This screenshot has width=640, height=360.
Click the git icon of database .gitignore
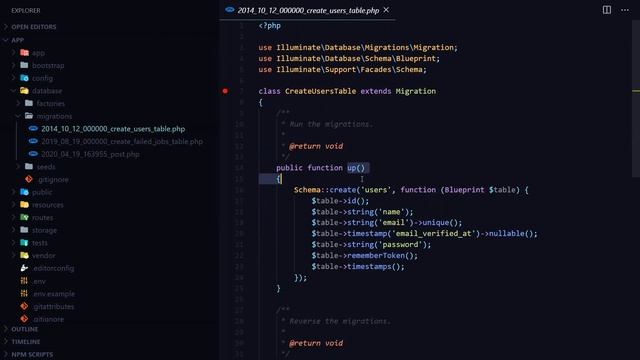[x=29, y=179]
